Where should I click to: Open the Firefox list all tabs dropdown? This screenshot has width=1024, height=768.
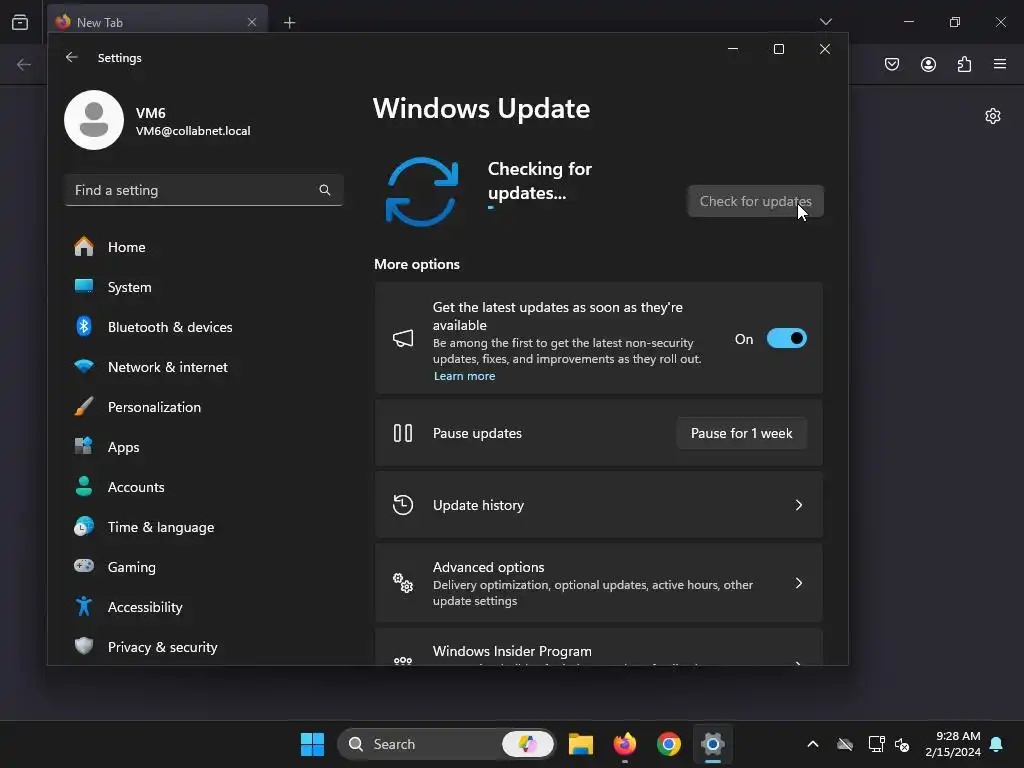coord(825,22)
